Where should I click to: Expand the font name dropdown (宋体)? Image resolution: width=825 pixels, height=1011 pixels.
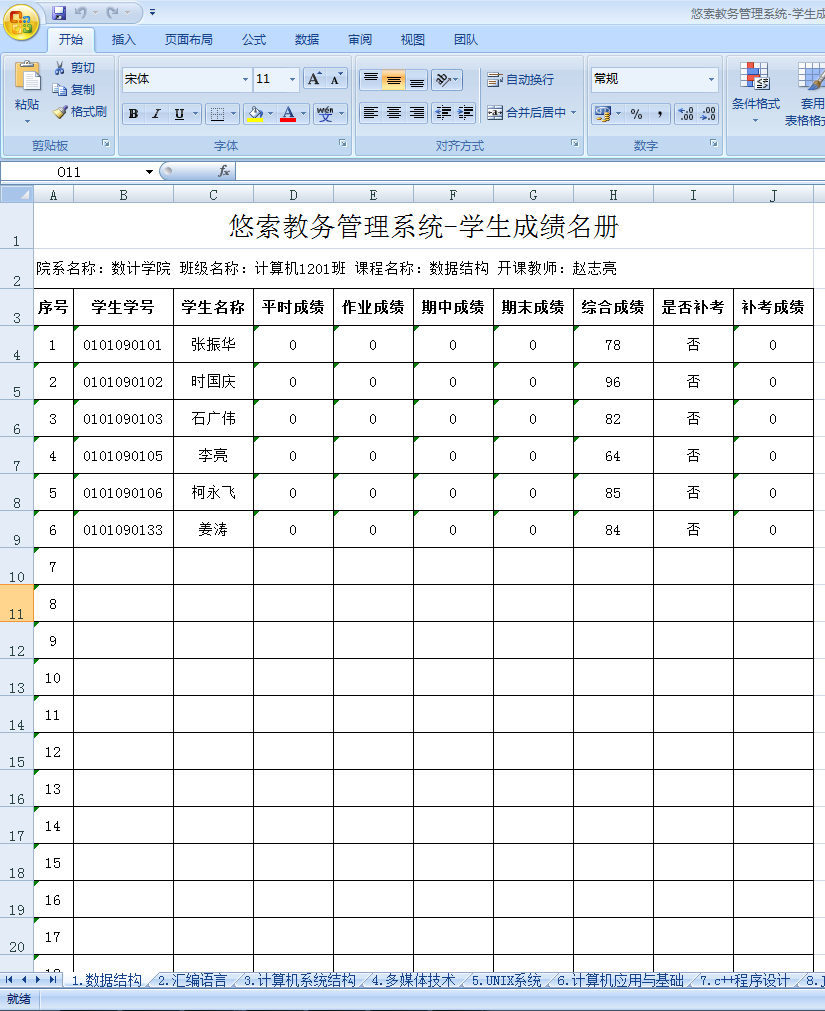coord(245,79)
